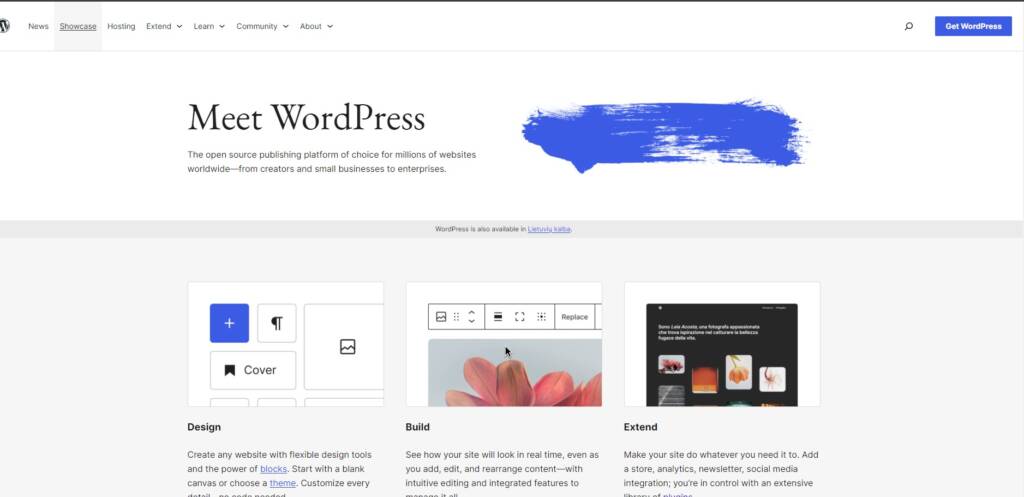1024x497 pixels.
Task: Click the Cover block button
Action: point(253,370)
